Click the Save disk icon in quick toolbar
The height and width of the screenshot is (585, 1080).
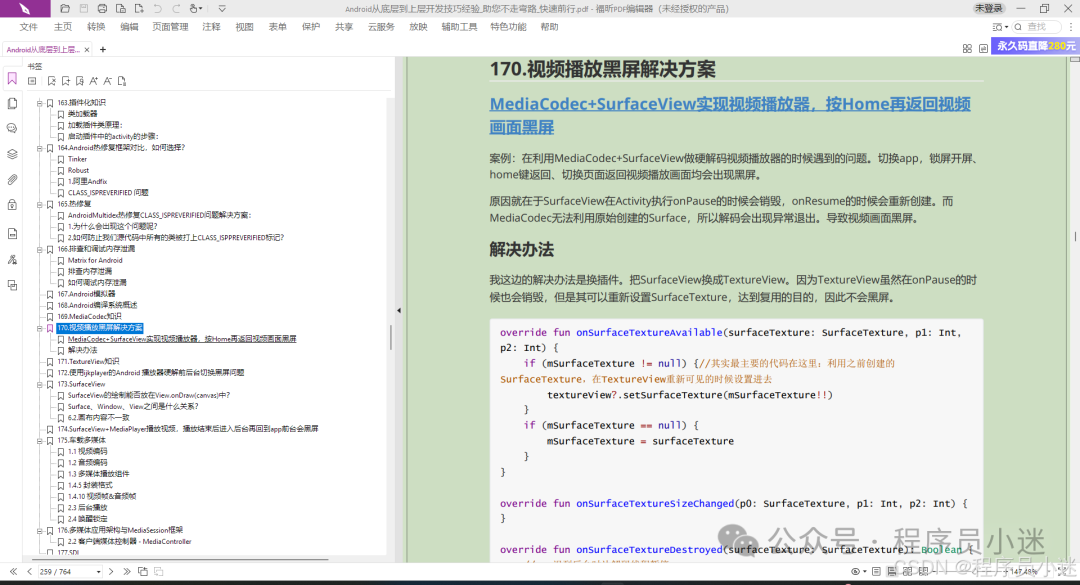(x=83, y=9)
